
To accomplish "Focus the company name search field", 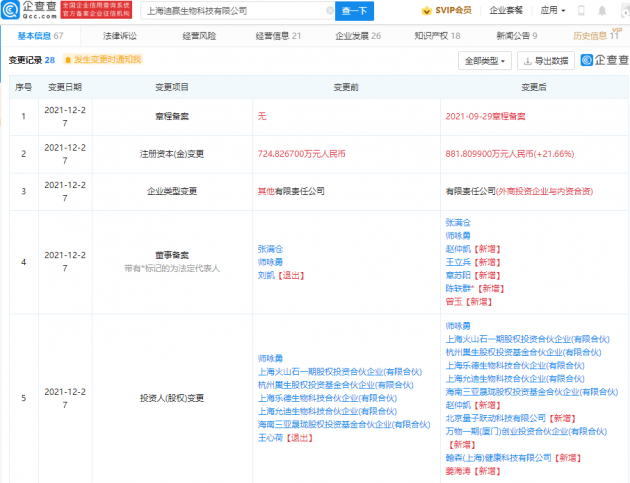I will click(x=237, y=11).
